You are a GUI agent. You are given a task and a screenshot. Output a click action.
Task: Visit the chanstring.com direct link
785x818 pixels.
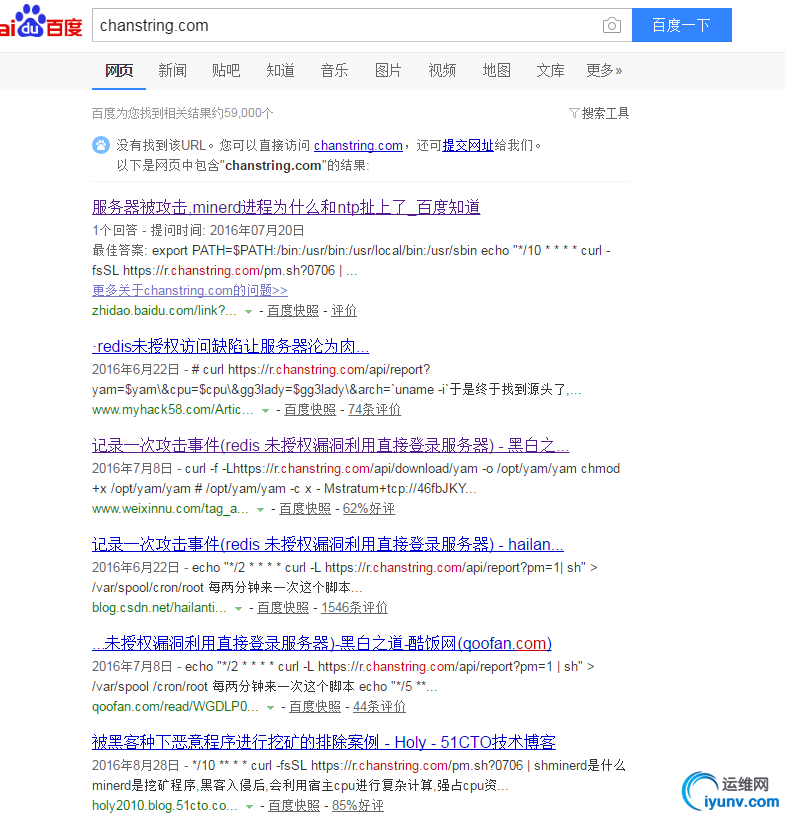(358, 146)
